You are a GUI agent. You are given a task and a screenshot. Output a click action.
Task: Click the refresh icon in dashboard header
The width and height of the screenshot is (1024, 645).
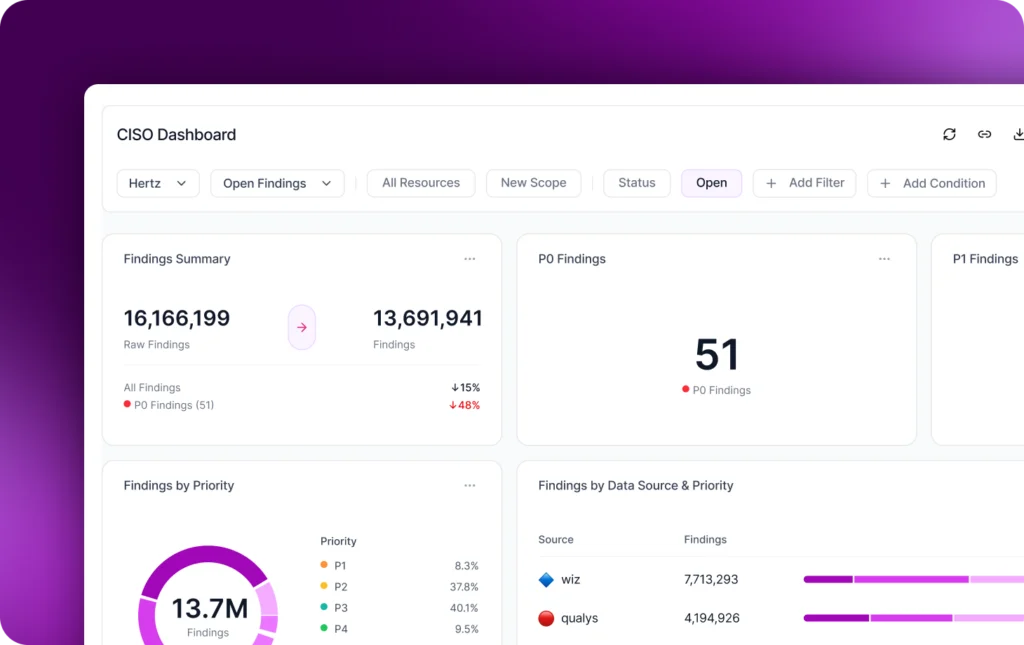point(949,134)
